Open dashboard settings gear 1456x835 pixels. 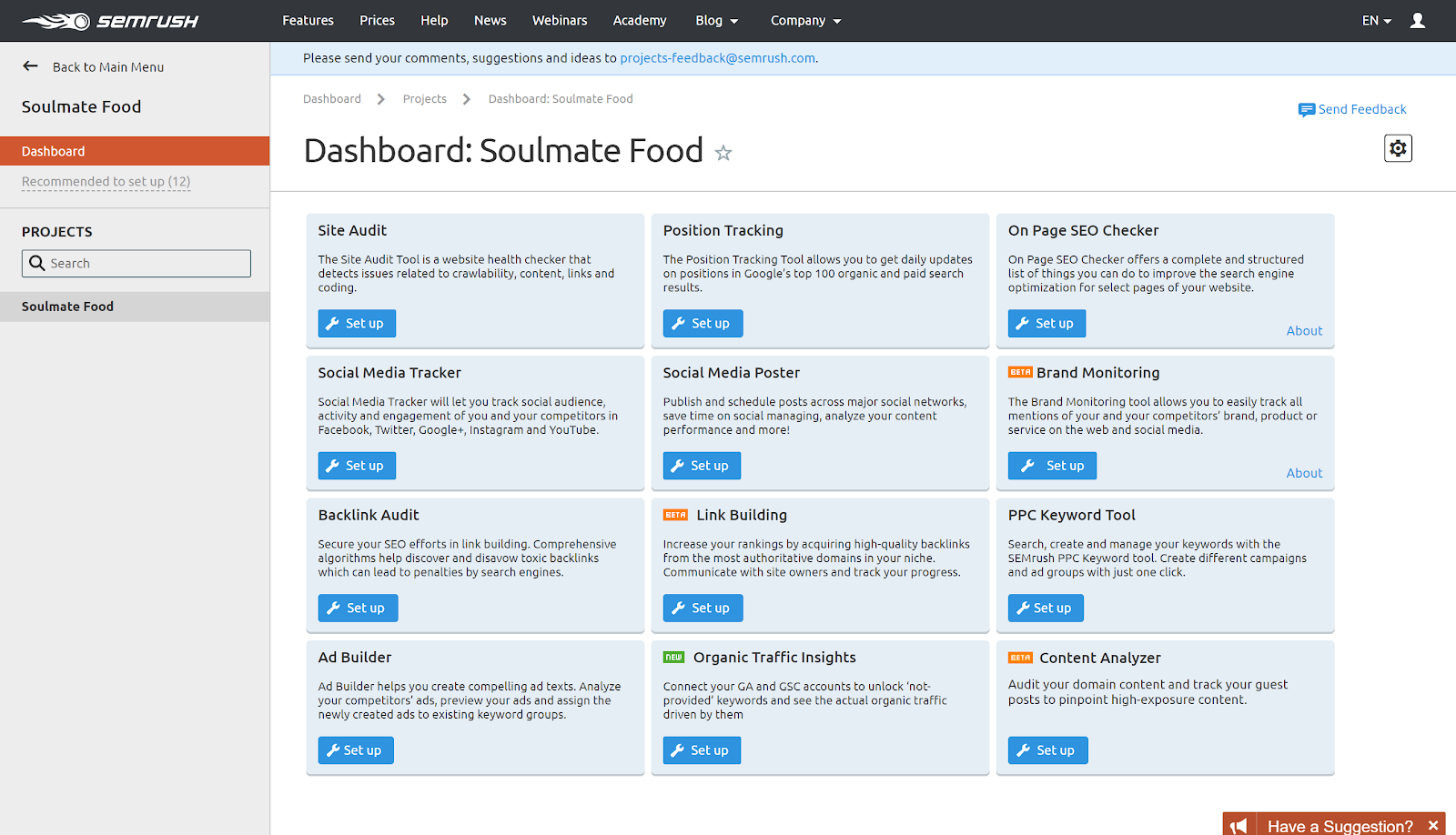(x=1398, y=148)
